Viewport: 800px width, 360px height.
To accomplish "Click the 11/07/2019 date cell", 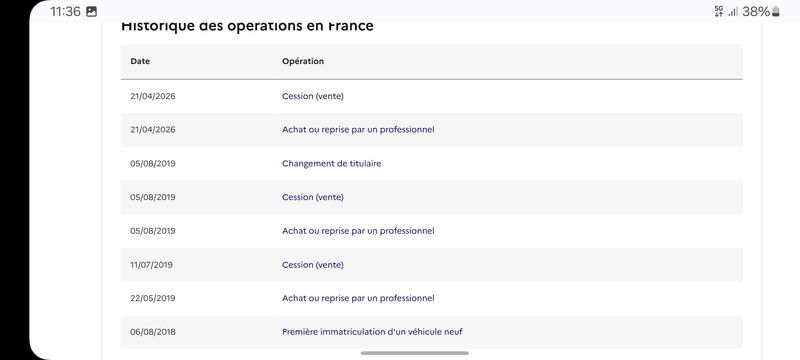I will 152,265.
